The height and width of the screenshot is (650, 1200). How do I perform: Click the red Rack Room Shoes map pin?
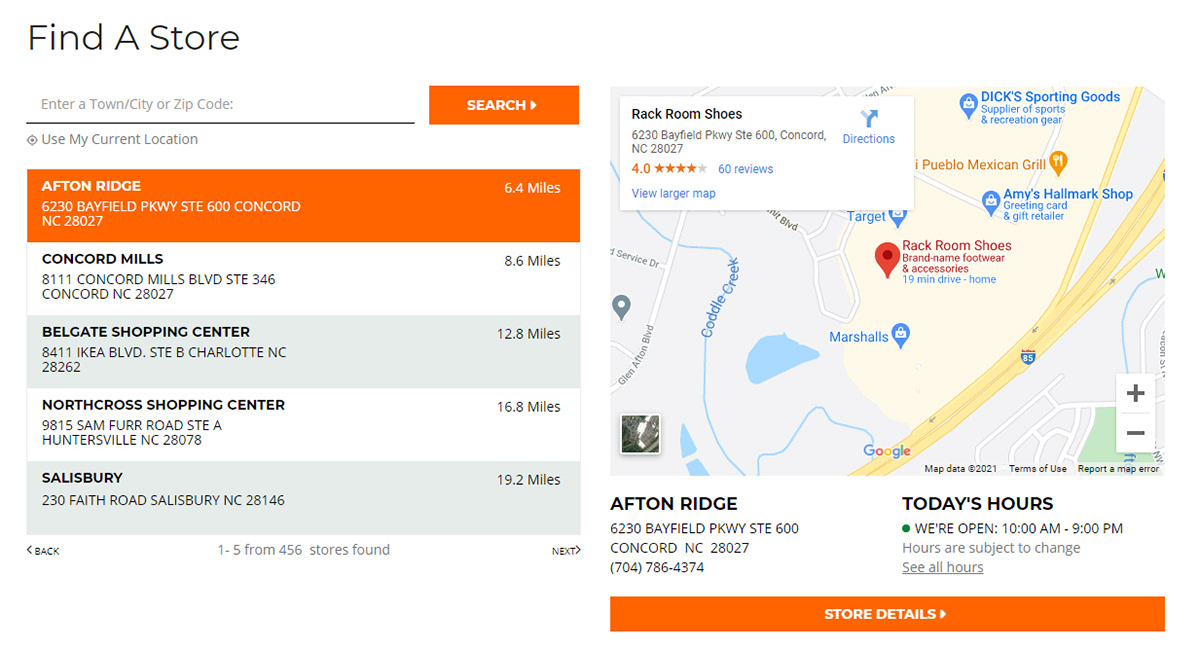tap(886, 258)
